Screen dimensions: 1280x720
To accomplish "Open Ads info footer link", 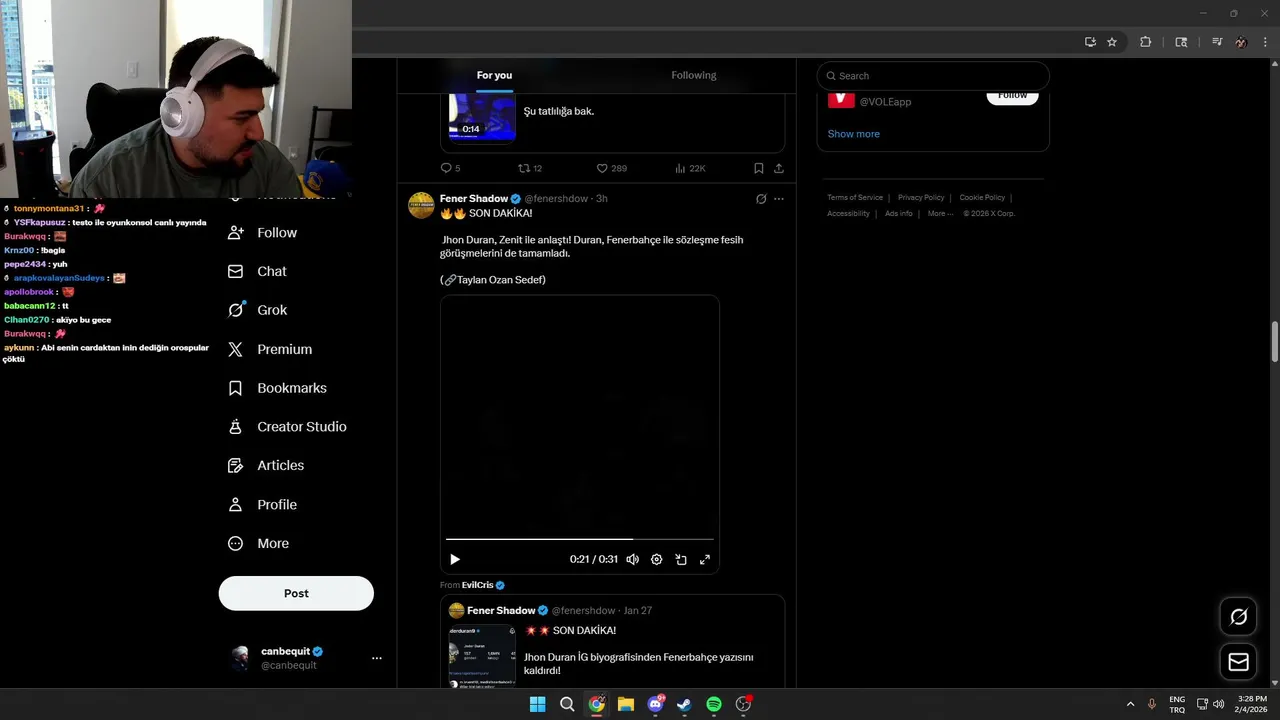I will 898,213.
